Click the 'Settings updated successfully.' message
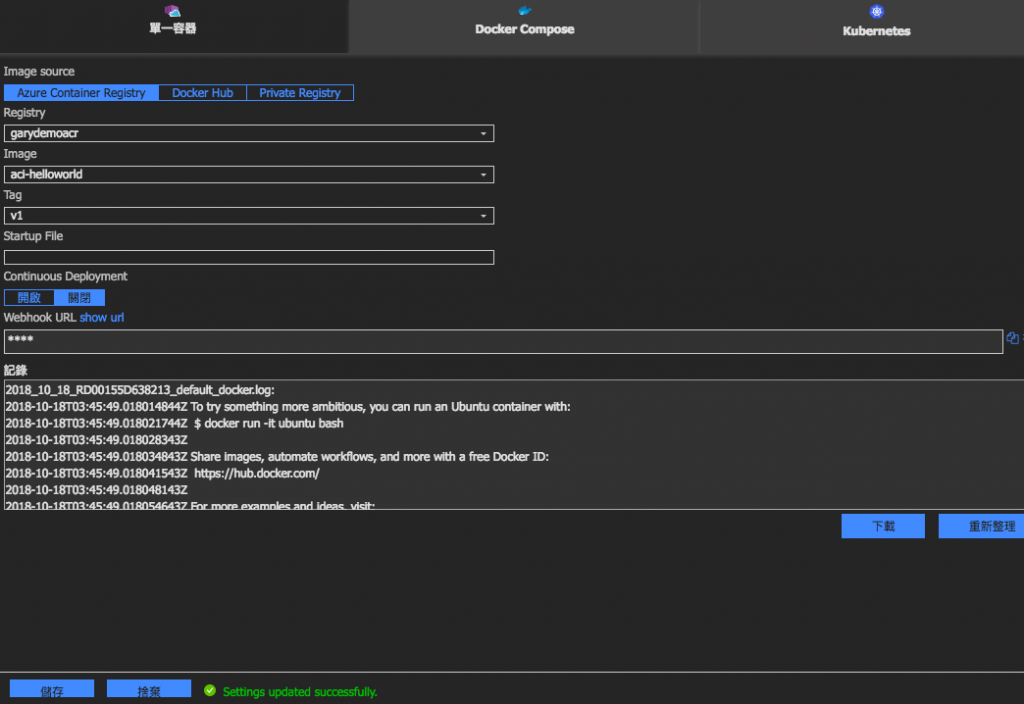1024x704 pixels. (x=300, y=692)
